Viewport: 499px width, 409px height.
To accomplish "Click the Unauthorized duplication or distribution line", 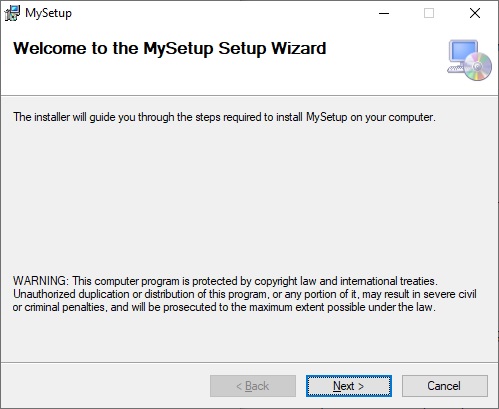I will (245, 294).
